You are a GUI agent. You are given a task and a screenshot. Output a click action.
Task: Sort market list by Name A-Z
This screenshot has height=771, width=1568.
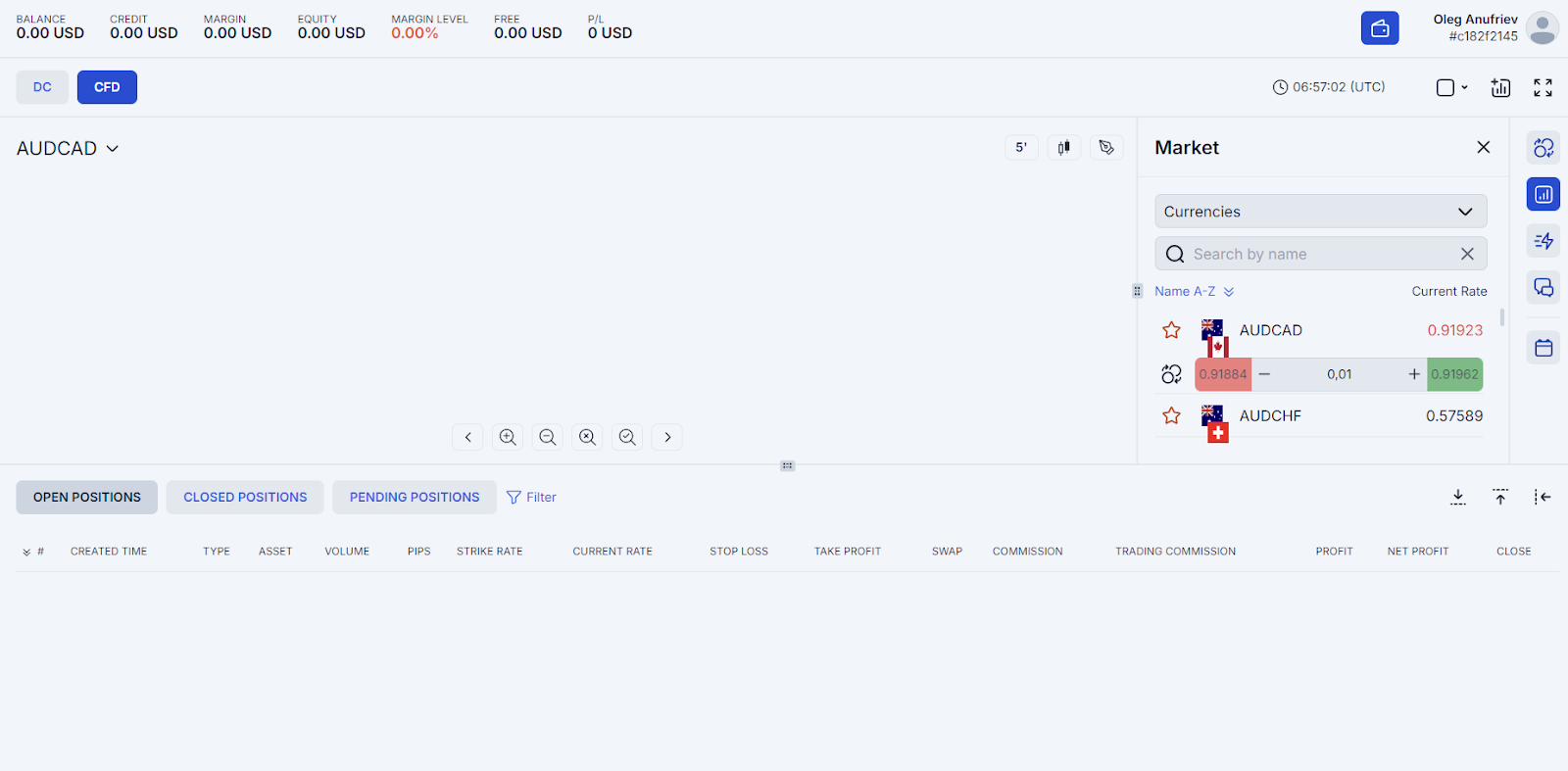(x=1194, y=291)
